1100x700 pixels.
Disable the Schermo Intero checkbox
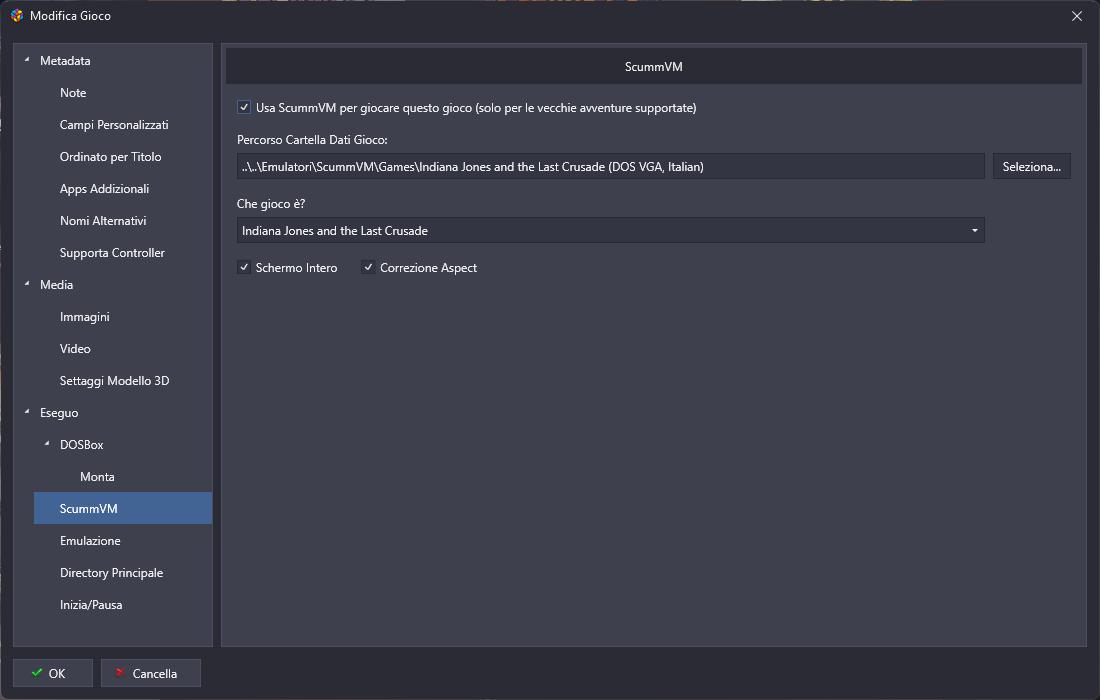click(x=244, y=268)
